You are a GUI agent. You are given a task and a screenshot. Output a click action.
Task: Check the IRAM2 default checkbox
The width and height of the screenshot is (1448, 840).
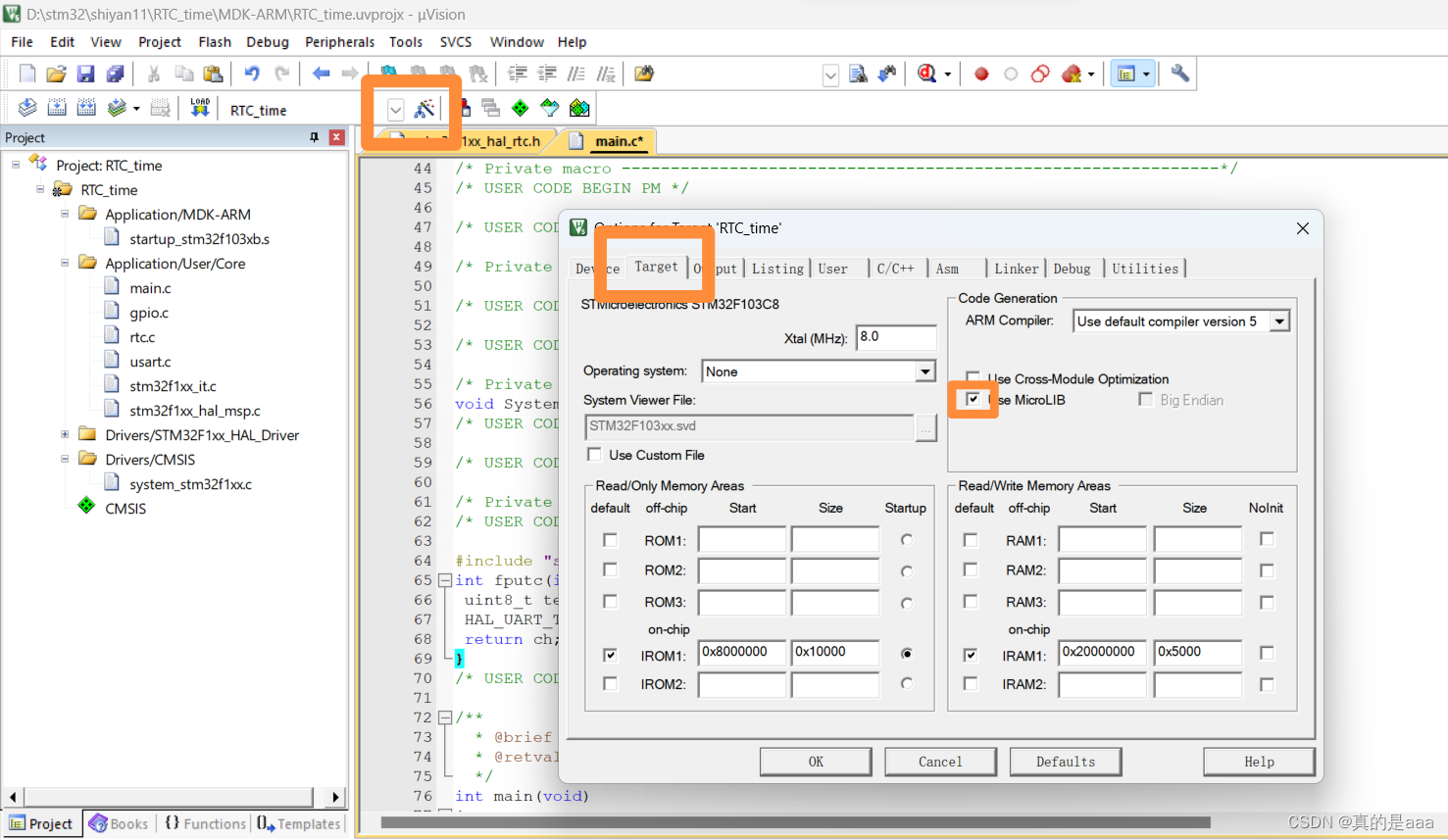point(971,684)
